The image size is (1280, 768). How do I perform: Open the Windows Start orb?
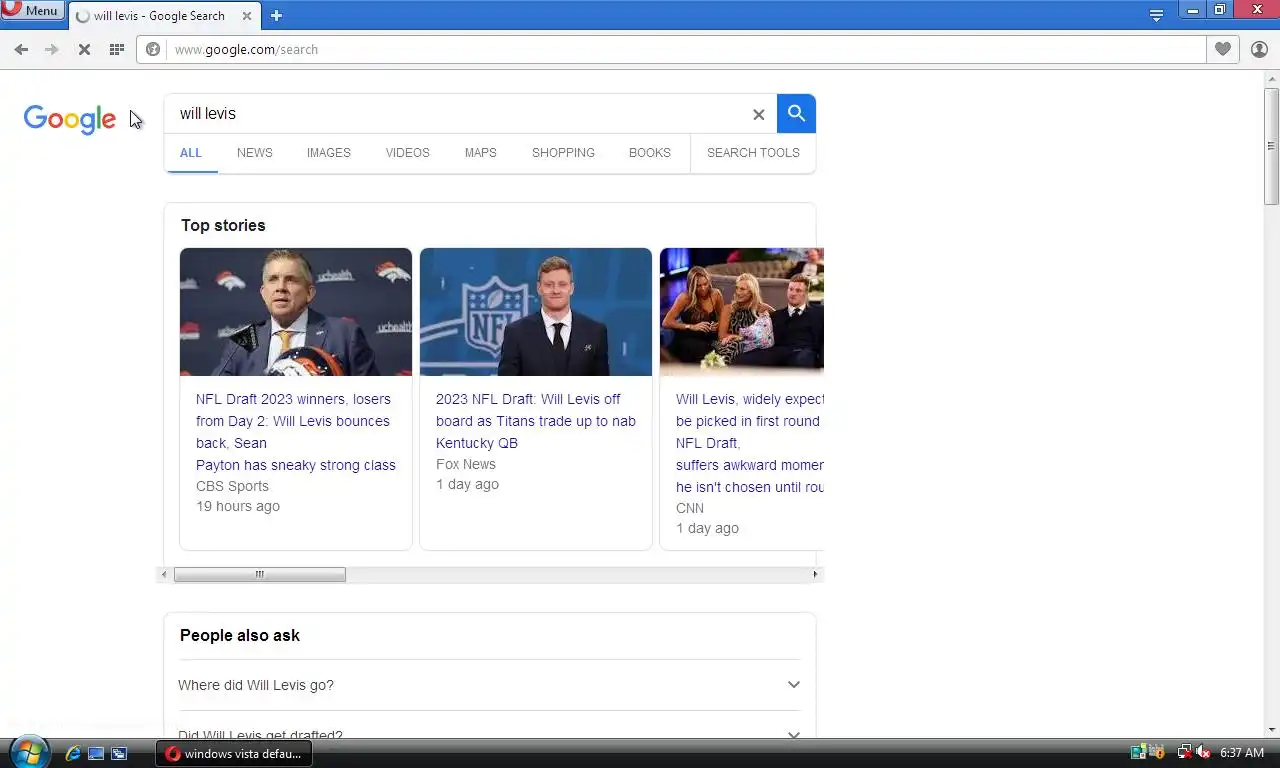pos(28,752)
